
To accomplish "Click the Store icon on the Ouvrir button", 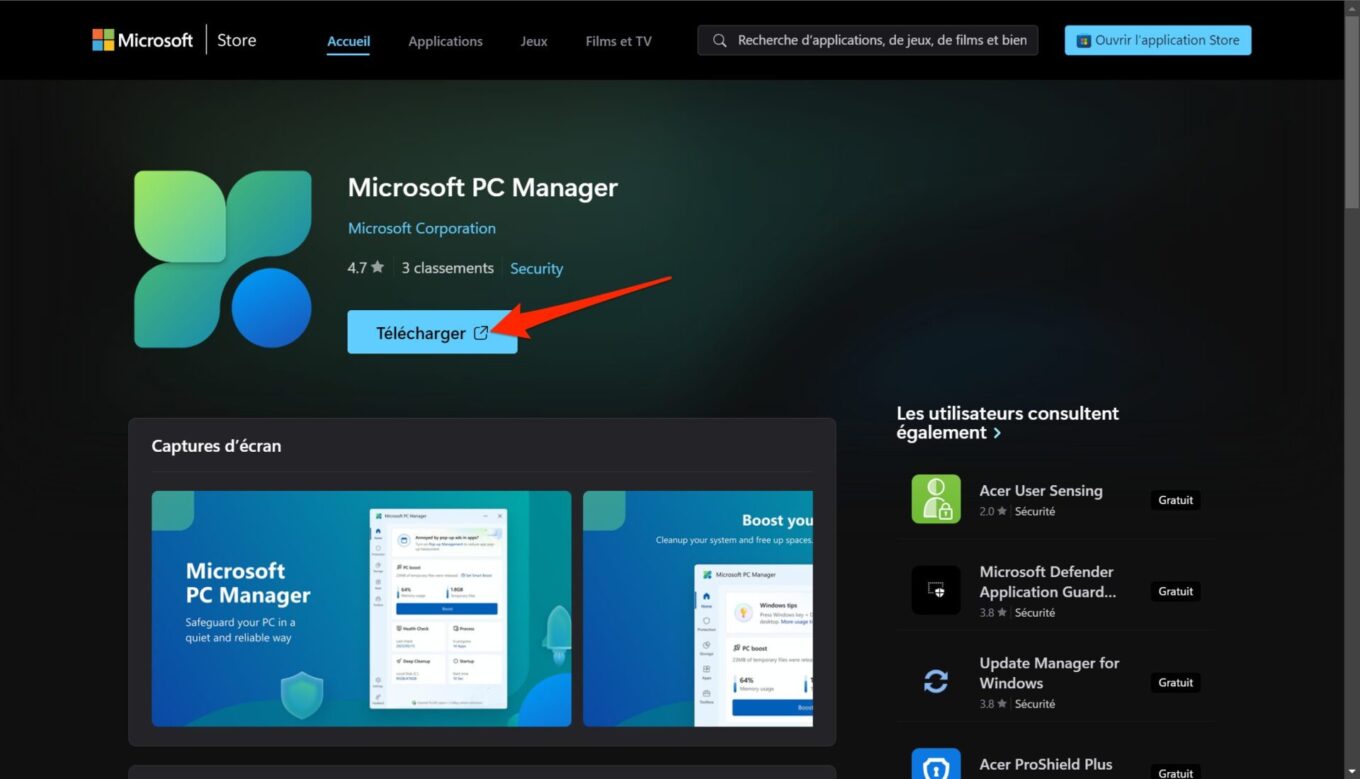I will [x=1083, y=41].
